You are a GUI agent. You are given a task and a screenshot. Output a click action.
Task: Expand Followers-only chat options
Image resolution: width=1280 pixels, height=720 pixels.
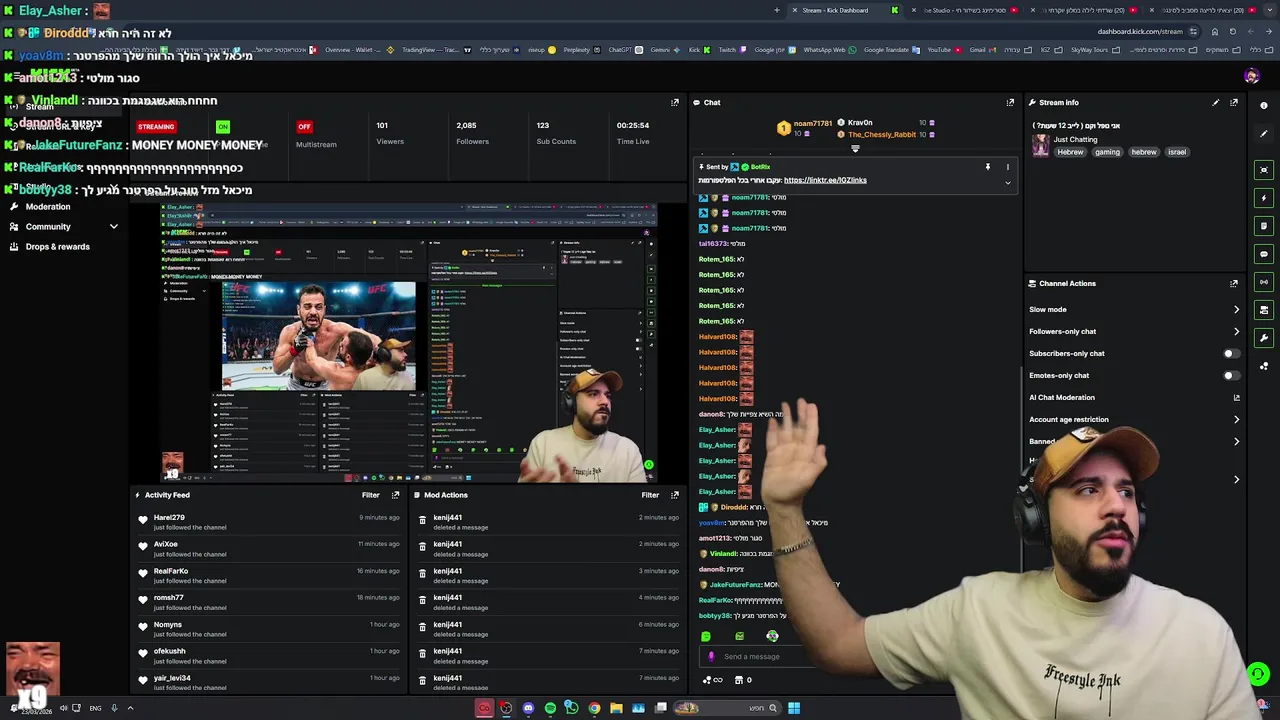[1236, 332]
